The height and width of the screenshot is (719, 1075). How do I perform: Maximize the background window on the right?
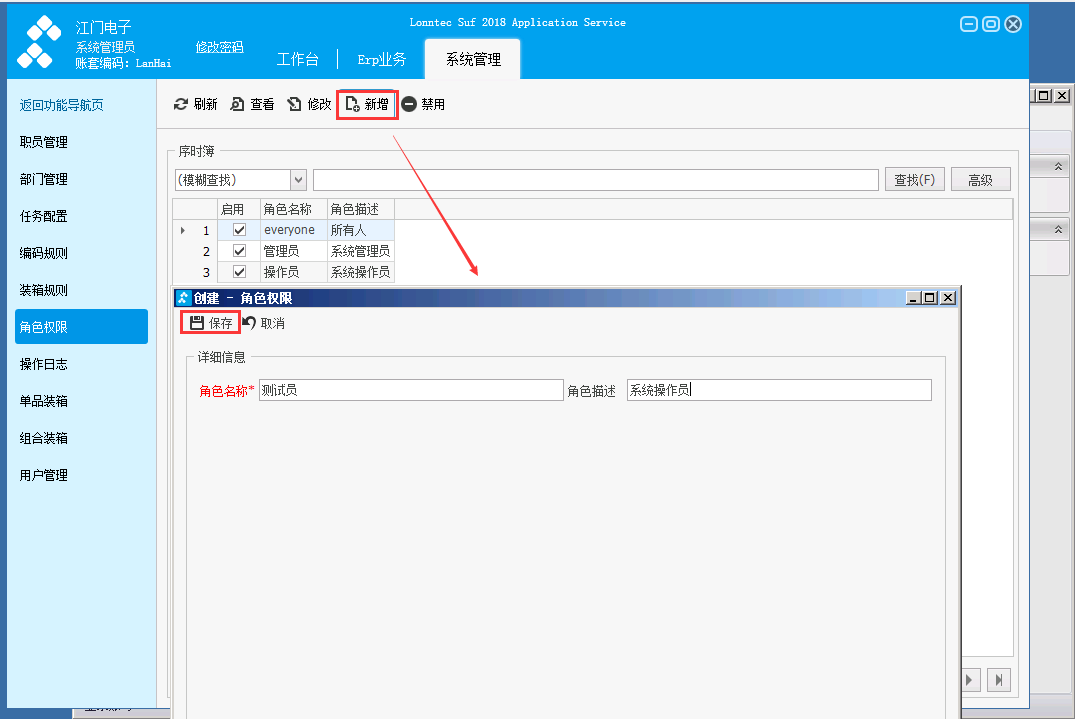click(1043, 95)
